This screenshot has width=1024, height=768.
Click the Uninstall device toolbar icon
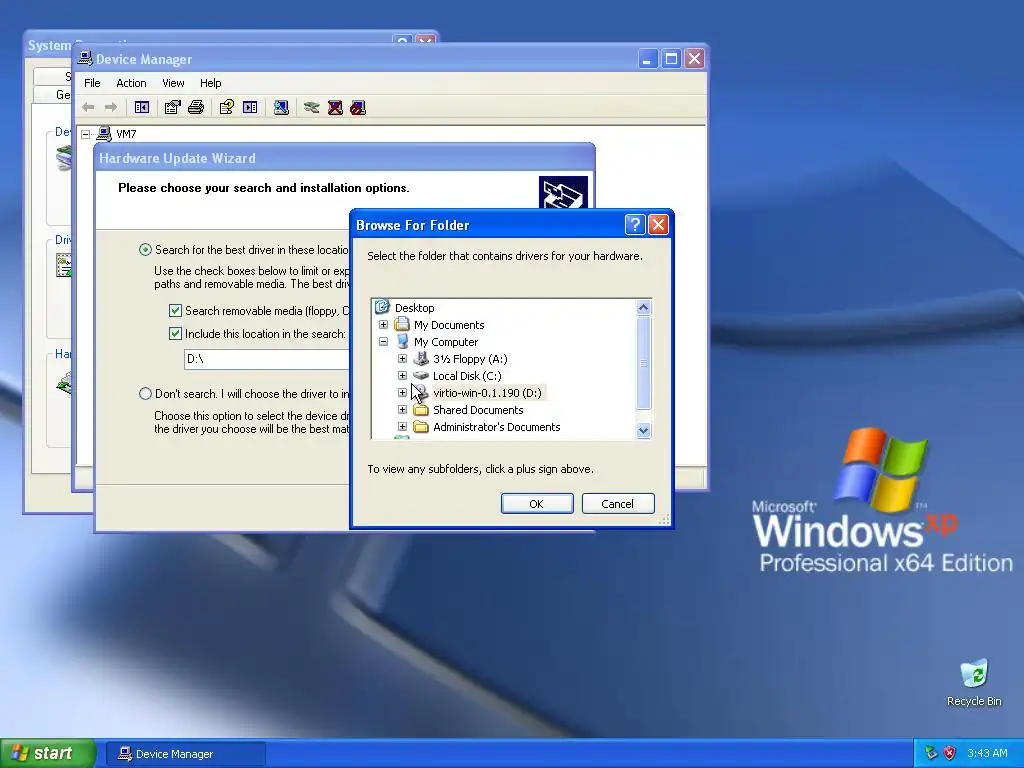(335, 107)
